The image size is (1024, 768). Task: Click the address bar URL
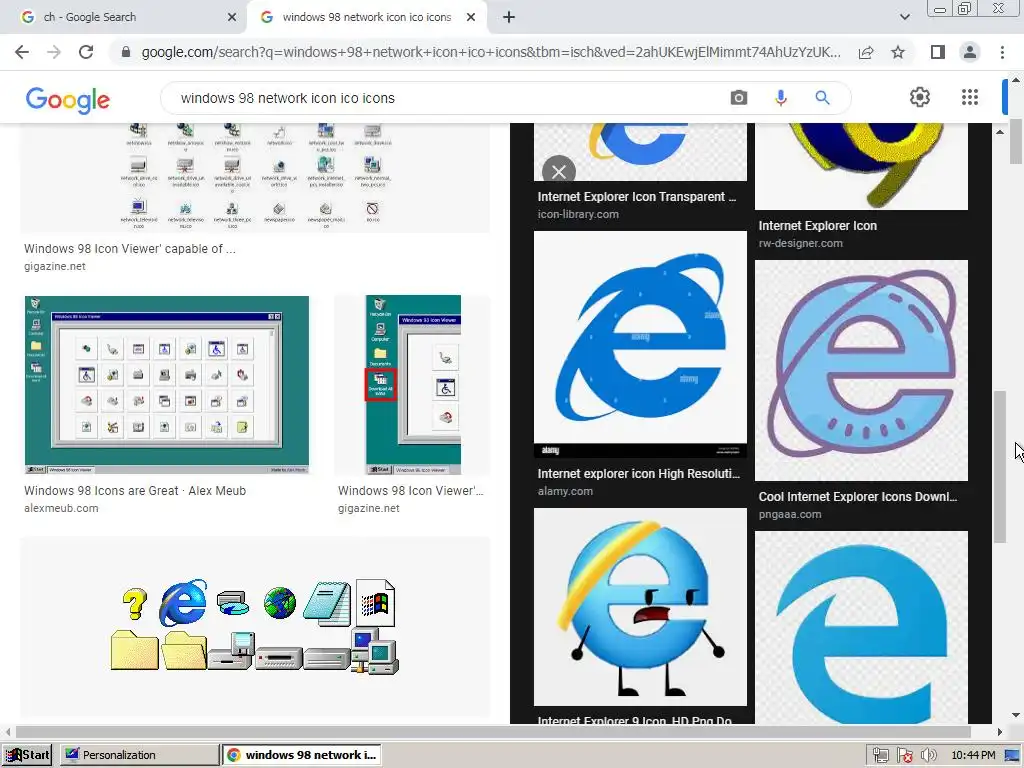(x=491, y=52)
